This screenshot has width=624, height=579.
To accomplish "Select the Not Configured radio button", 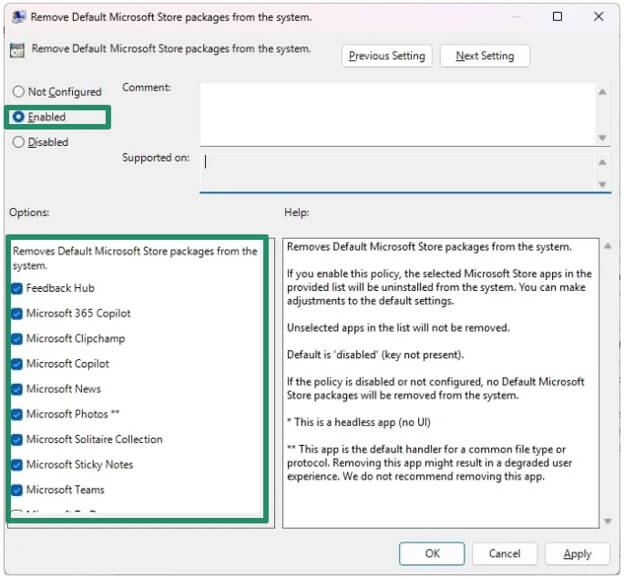I will click(x=18, y=92).
